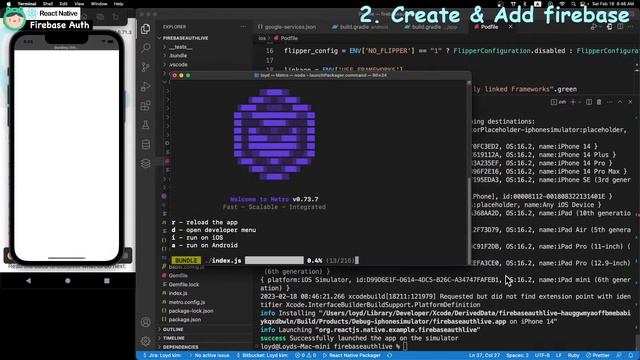Open package-lock.json in explorer
Screen dimensions: 640x360
point(191,311)
